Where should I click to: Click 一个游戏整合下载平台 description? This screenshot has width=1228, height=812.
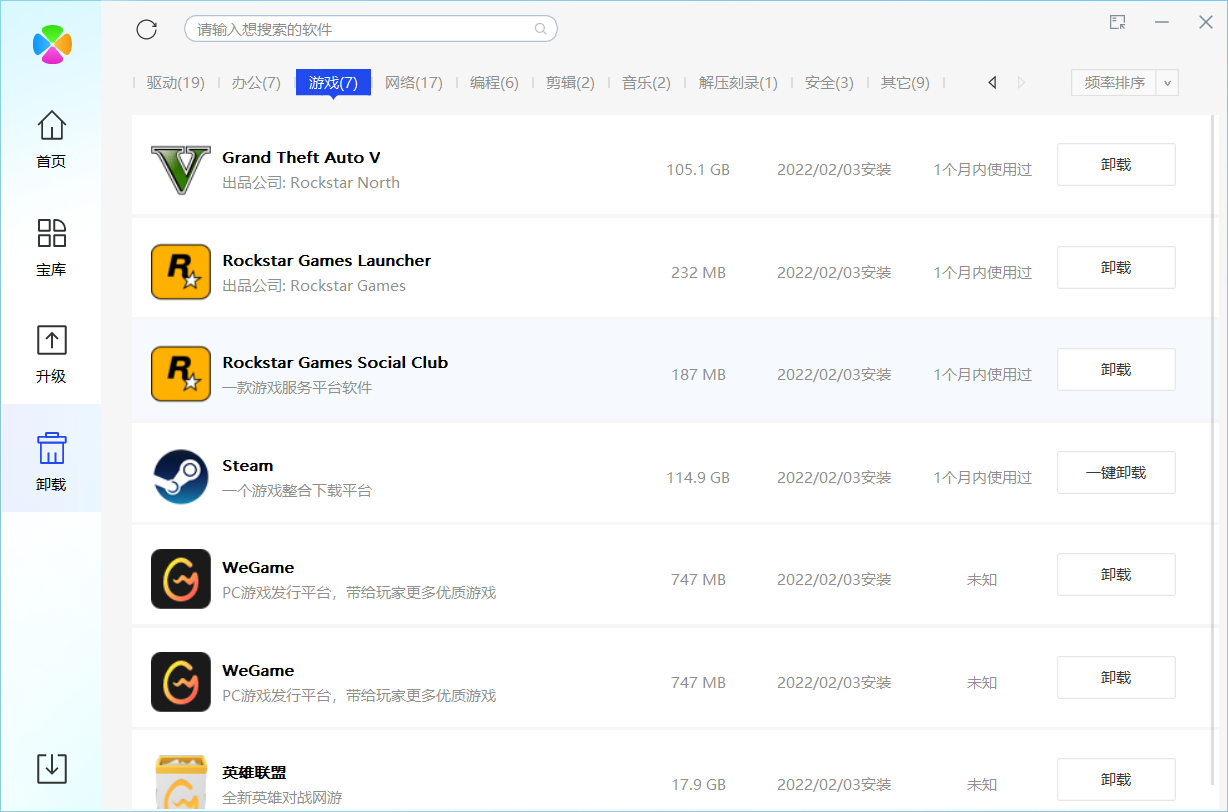(297, 491)
